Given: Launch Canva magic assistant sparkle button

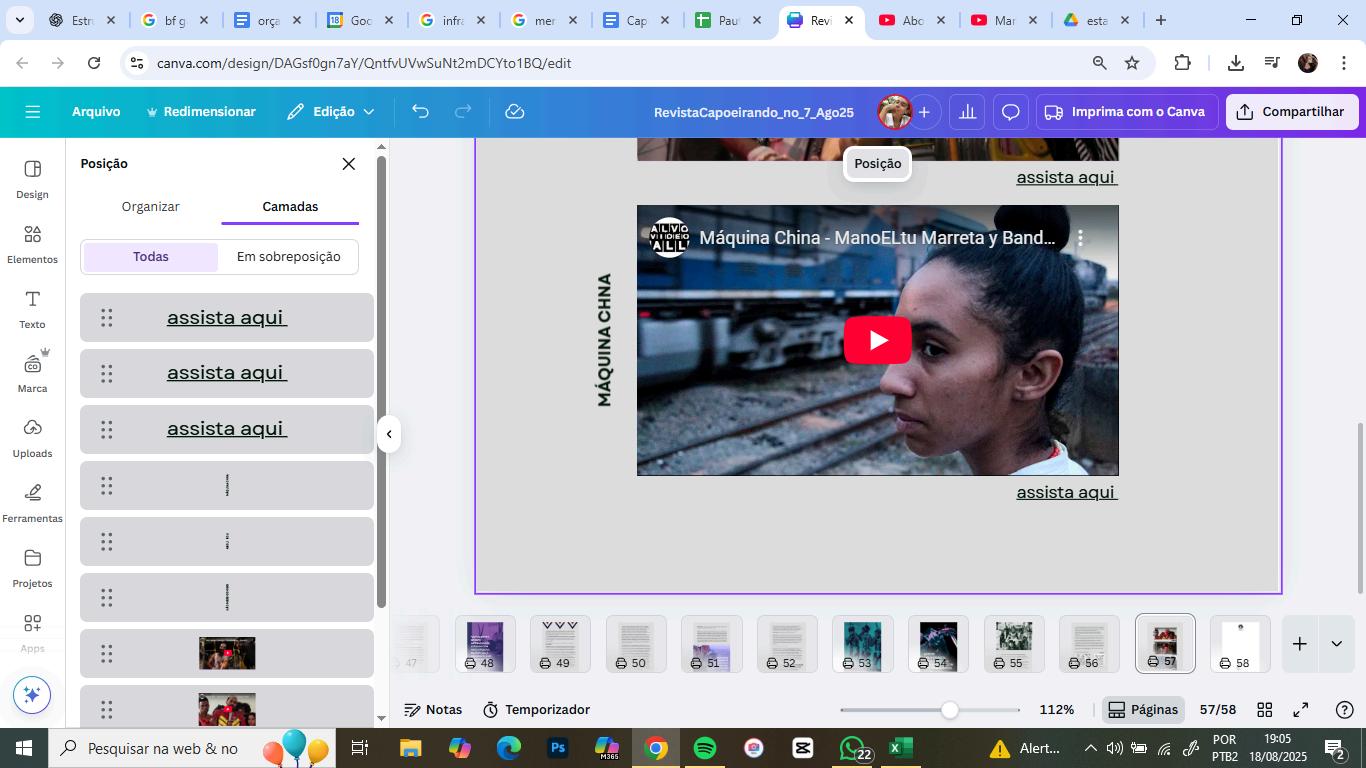Looking at the screenshot, I should click(32, 694).
